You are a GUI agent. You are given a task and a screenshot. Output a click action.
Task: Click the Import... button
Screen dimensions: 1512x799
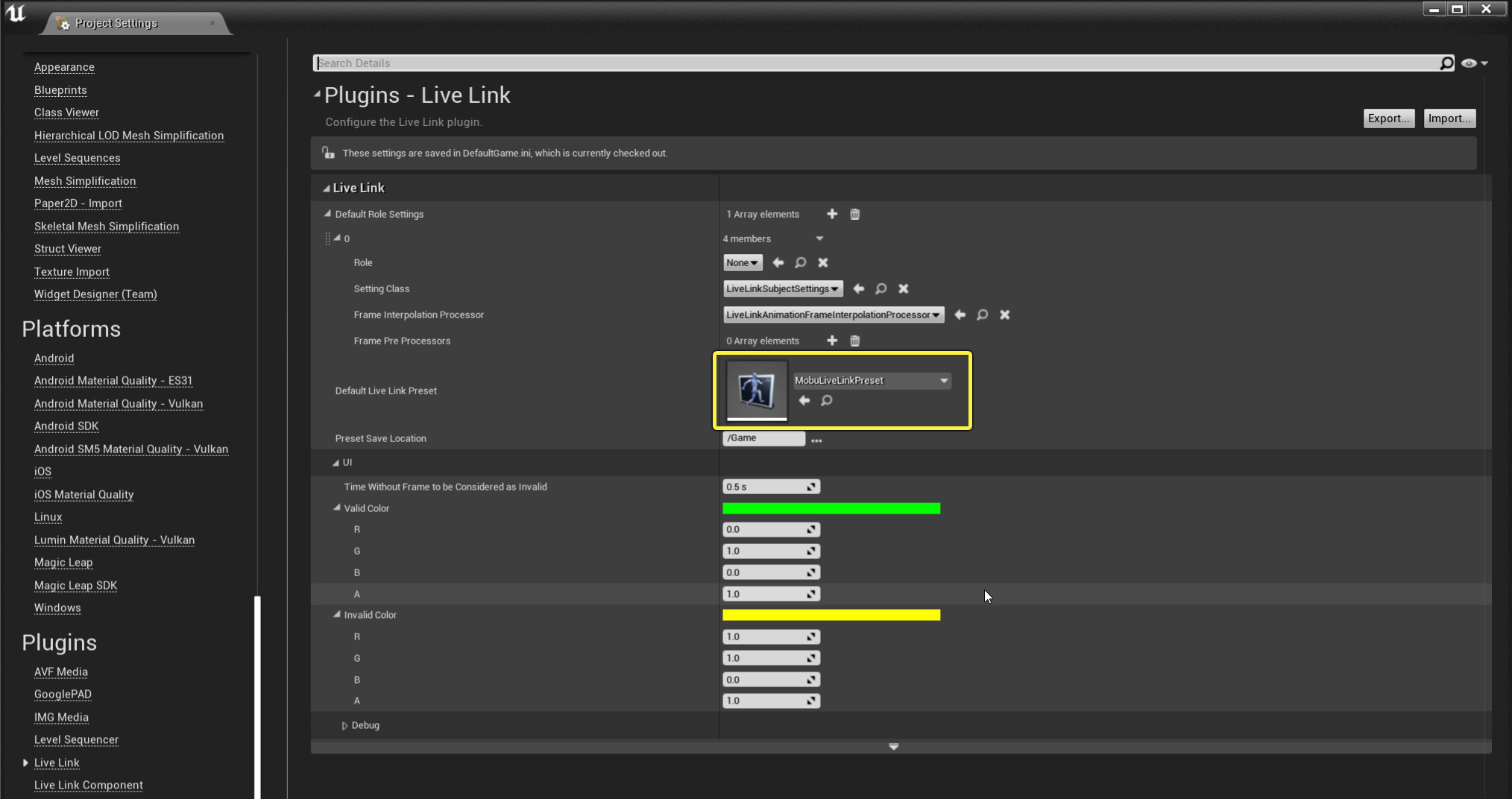pyautogui.click(x=1449, y=119)
